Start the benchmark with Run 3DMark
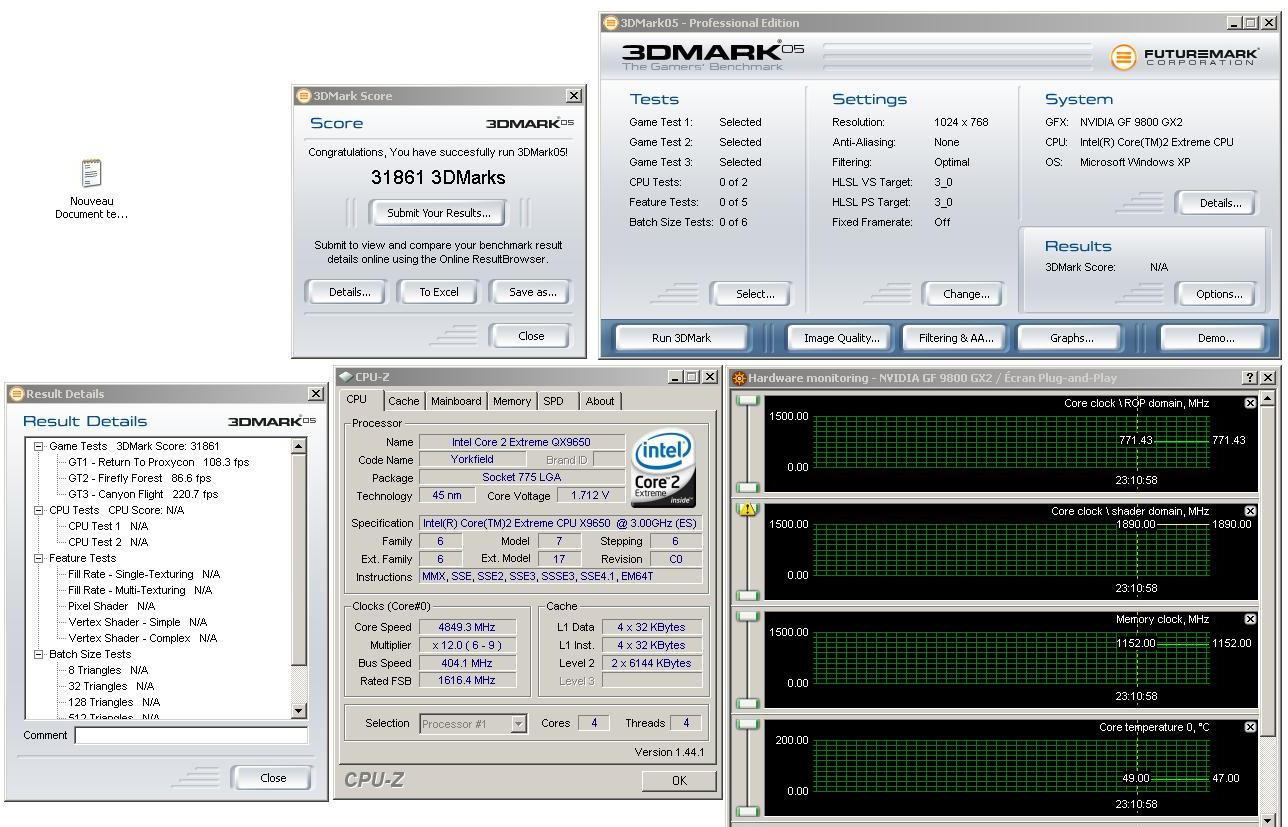The height and width of the screenshot is (827, 1288). (x=681, y=338)
